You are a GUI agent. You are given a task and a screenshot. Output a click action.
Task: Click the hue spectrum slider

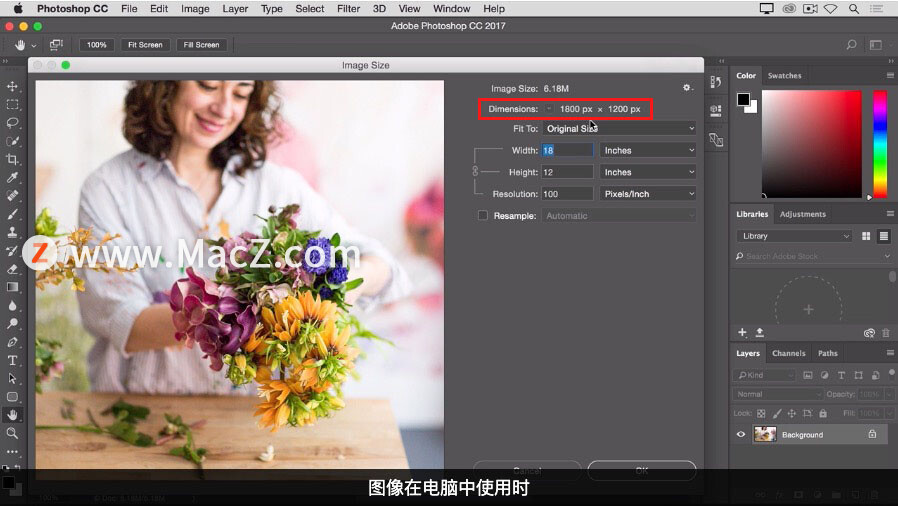click(x=880, y=144)
